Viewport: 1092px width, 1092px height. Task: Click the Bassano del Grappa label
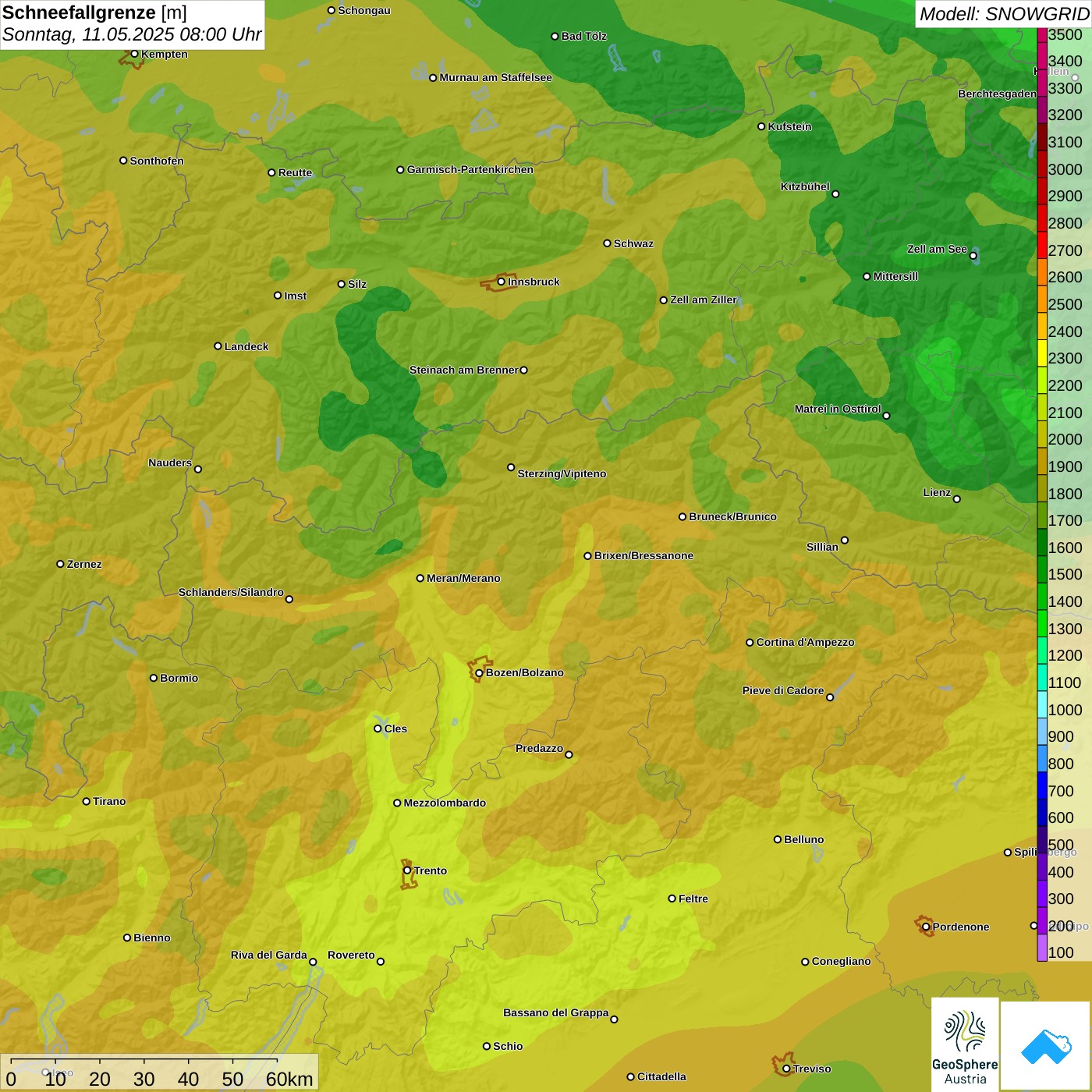(555, 1012)
